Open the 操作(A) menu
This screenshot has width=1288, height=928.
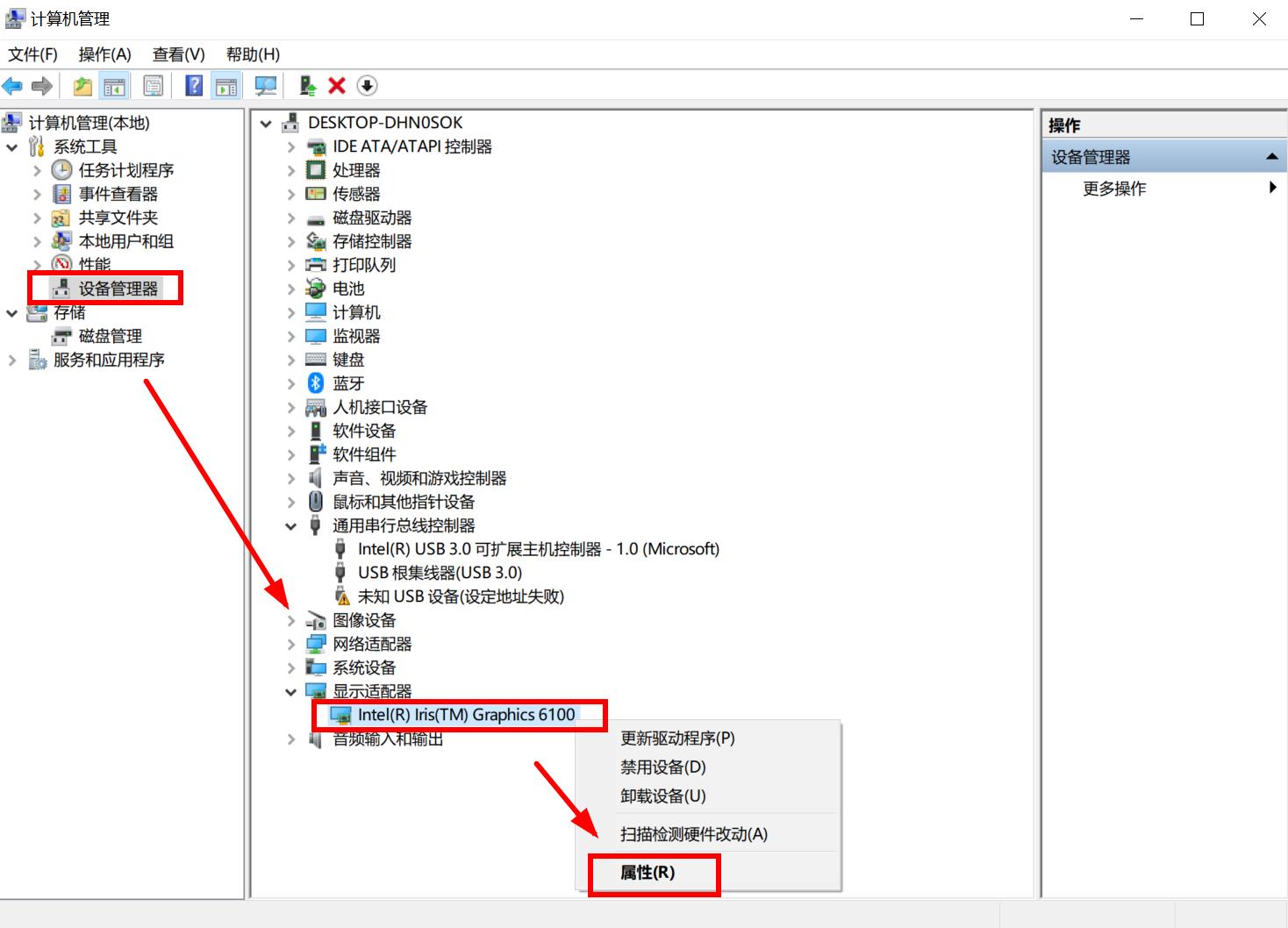pyautogui.click(x=104, y=54)
